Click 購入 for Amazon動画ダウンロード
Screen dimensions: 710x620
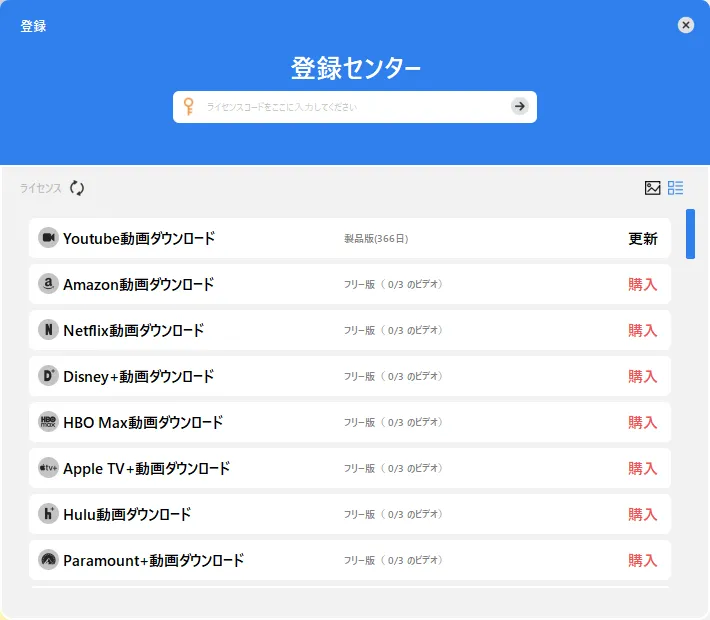pos(642,284)
